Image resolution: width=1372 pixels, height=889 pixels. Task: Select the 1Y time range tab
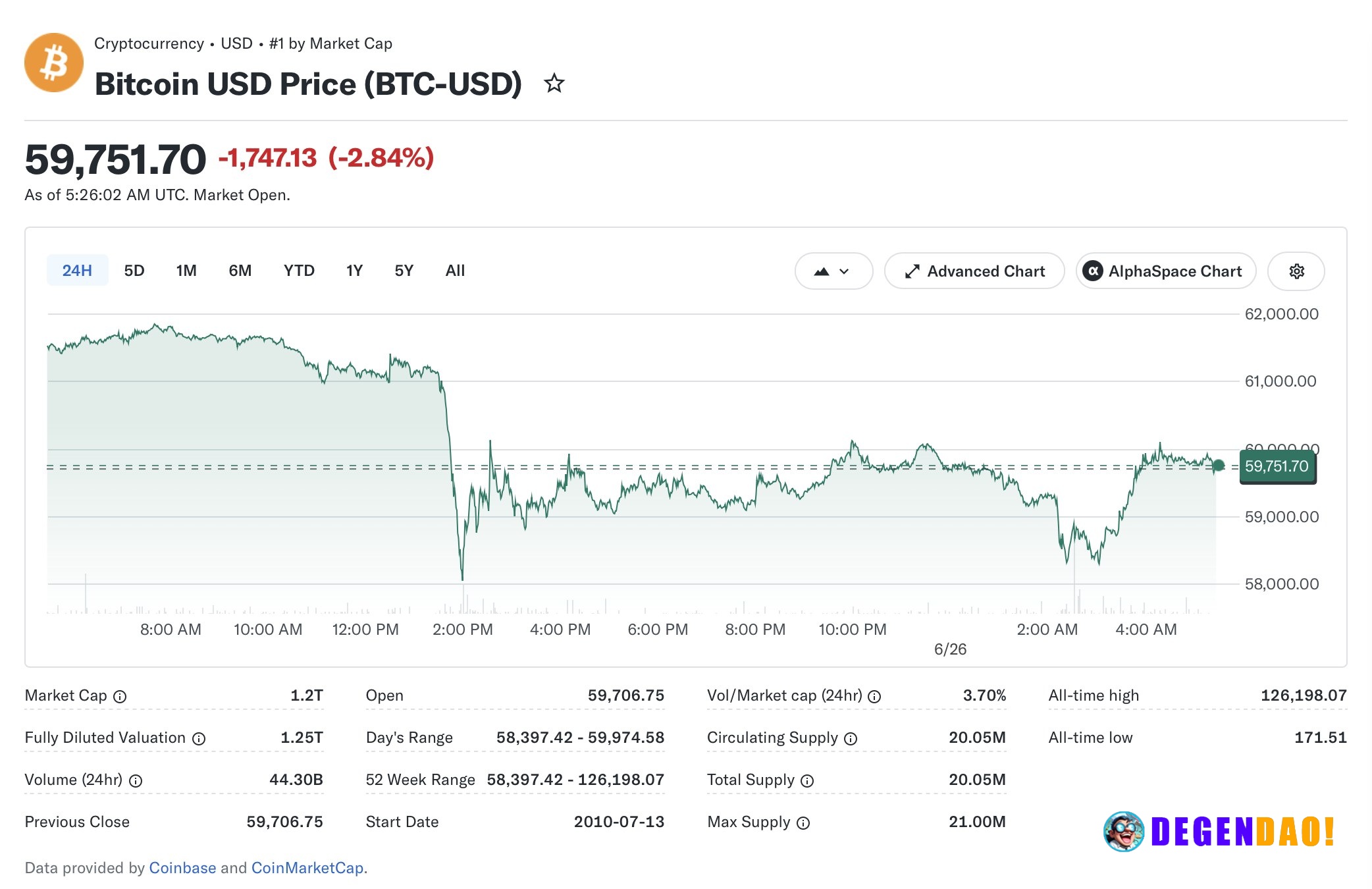click(354, 271)
